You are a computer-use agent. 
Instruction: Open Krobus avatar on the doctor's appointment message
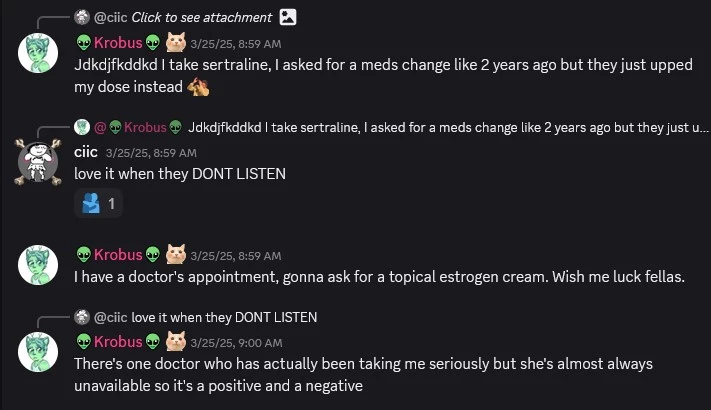pos(38,265)
